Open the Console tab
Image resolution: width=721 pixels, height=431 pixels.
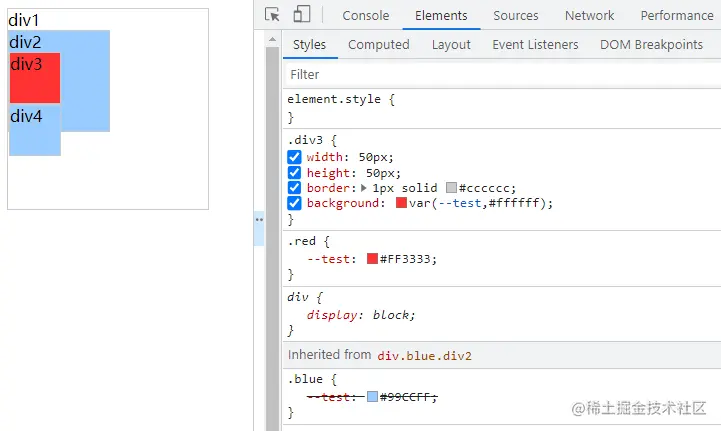click(x=366, y=15)
